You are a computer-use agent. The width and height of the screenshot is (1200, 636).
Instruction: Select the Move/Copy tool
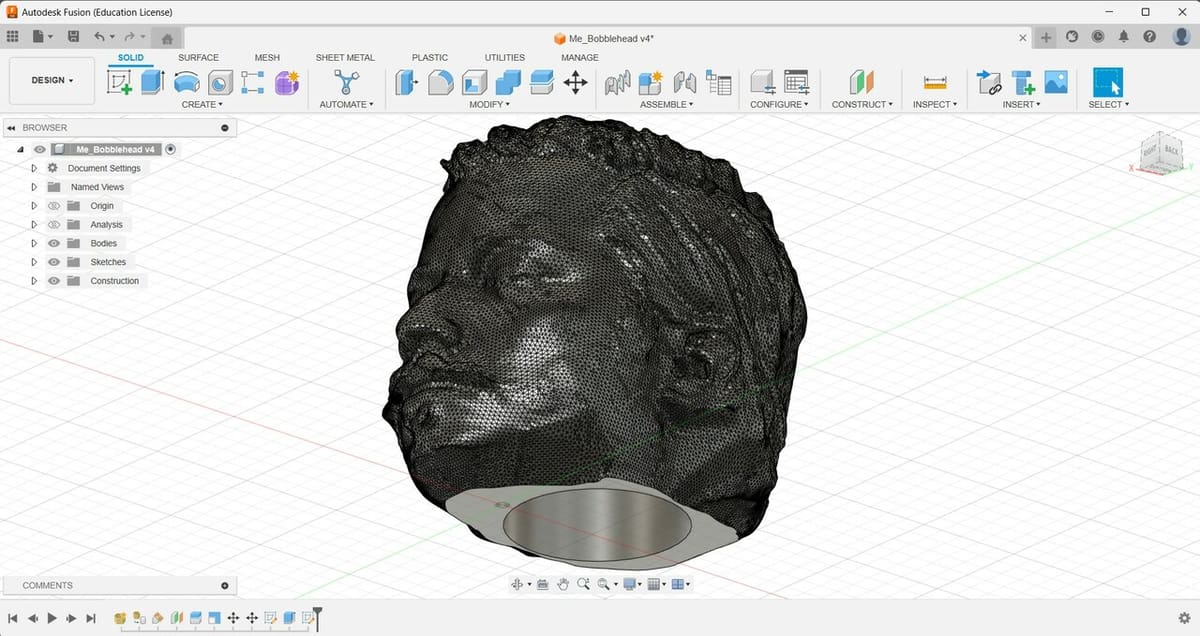click(x=575, y=83)
